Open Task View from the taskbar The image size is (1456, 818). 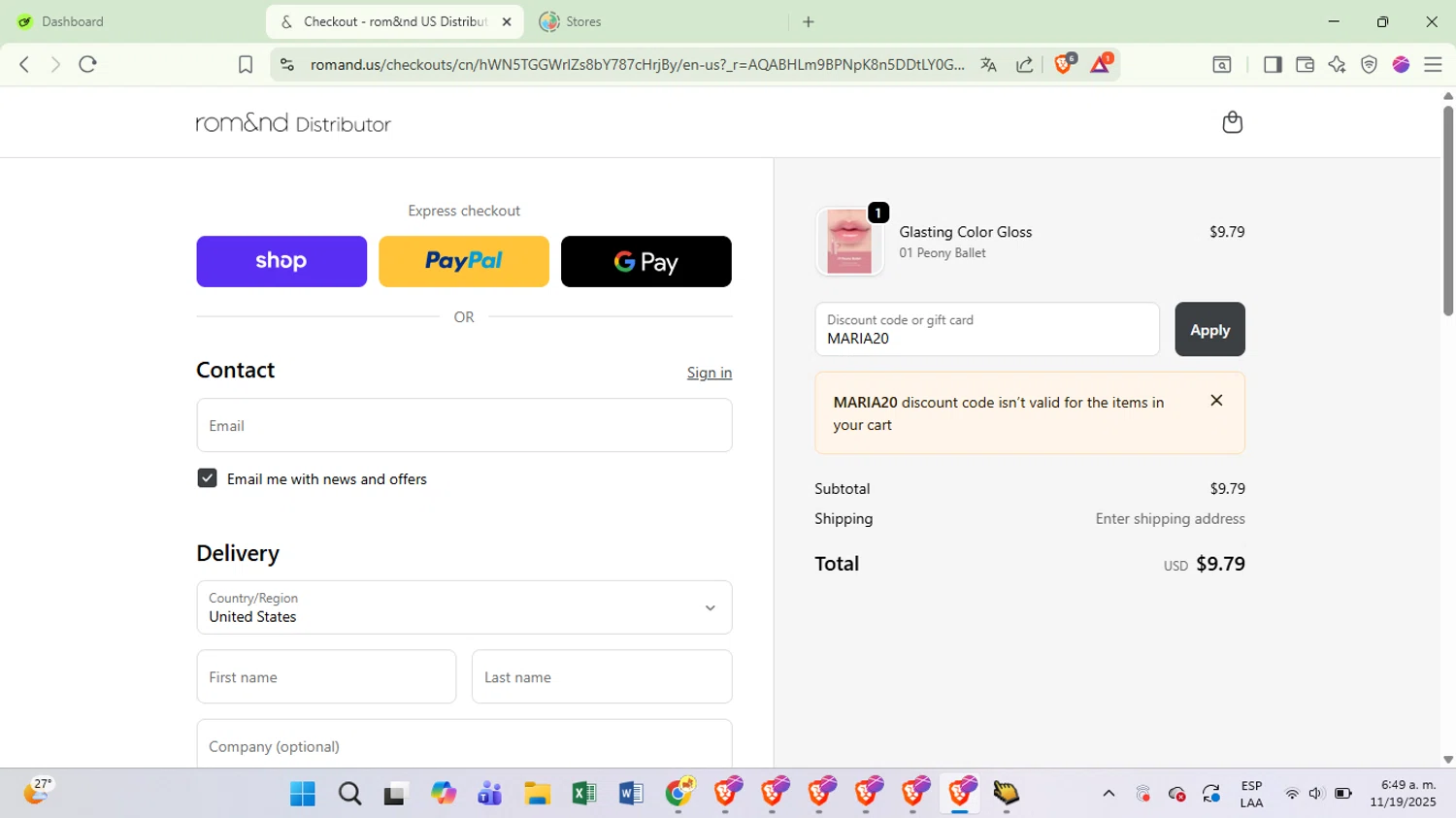[396, 794]
